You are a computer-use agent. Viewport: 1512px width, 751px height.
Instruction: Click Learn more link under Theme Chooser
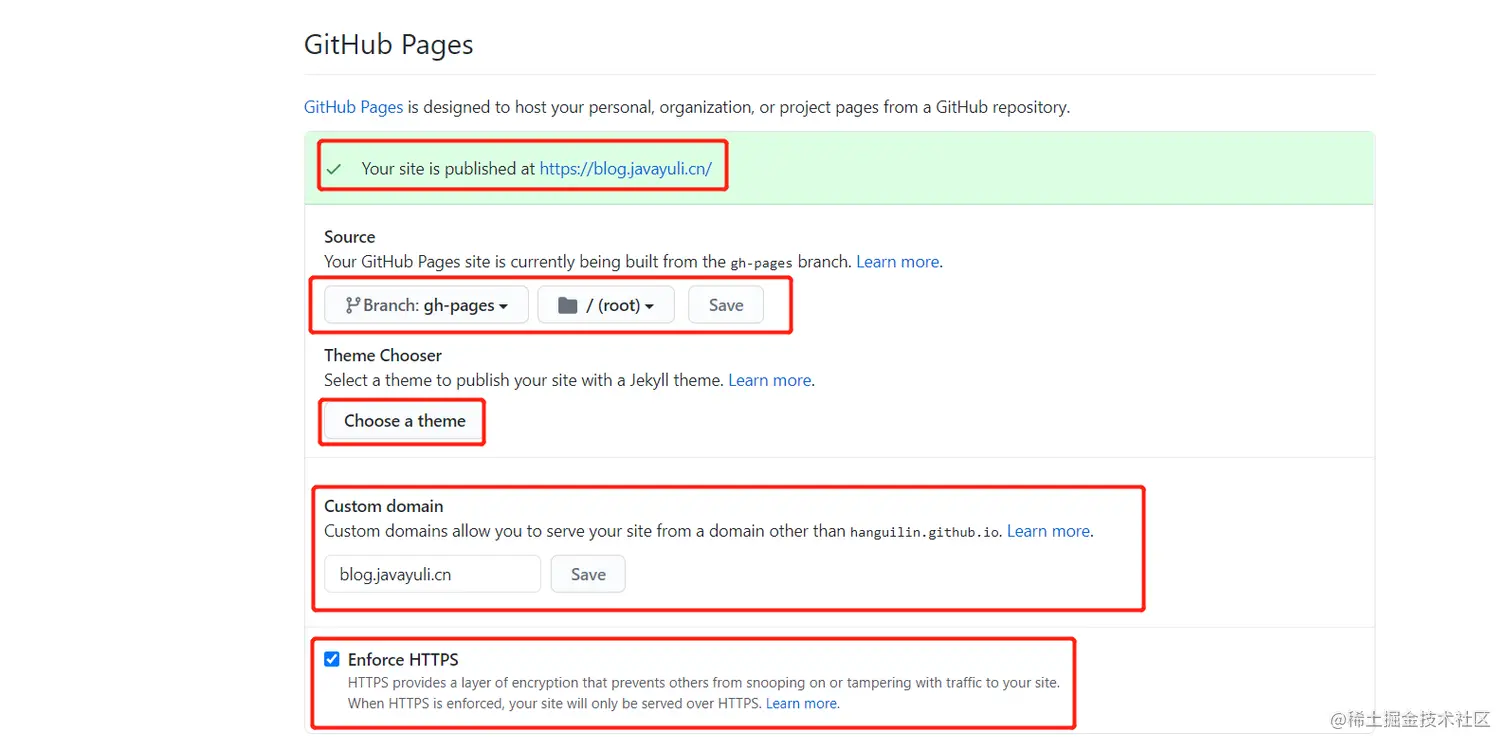[x=770, y=380]
